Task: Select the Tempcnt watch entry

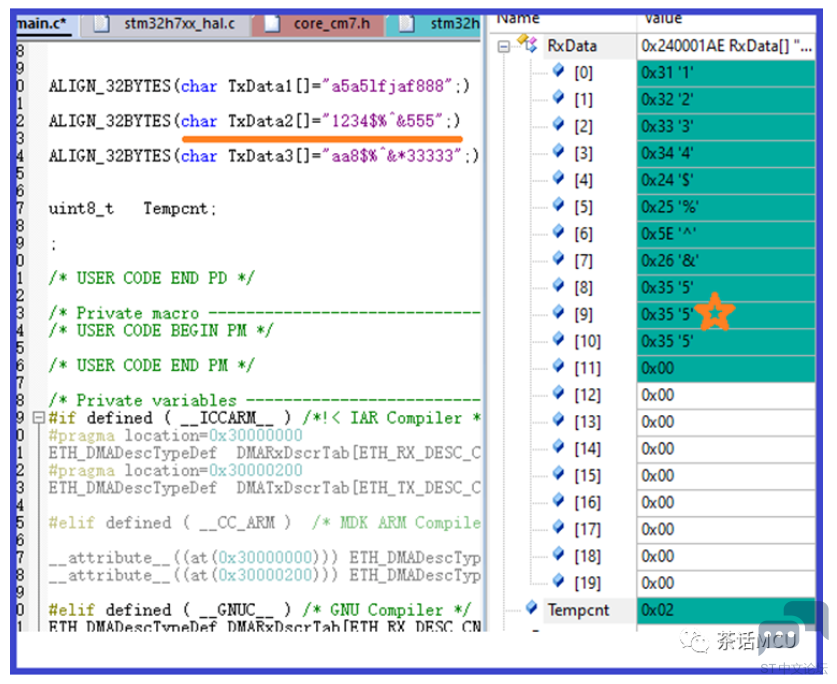Action: tap(578, 610)
